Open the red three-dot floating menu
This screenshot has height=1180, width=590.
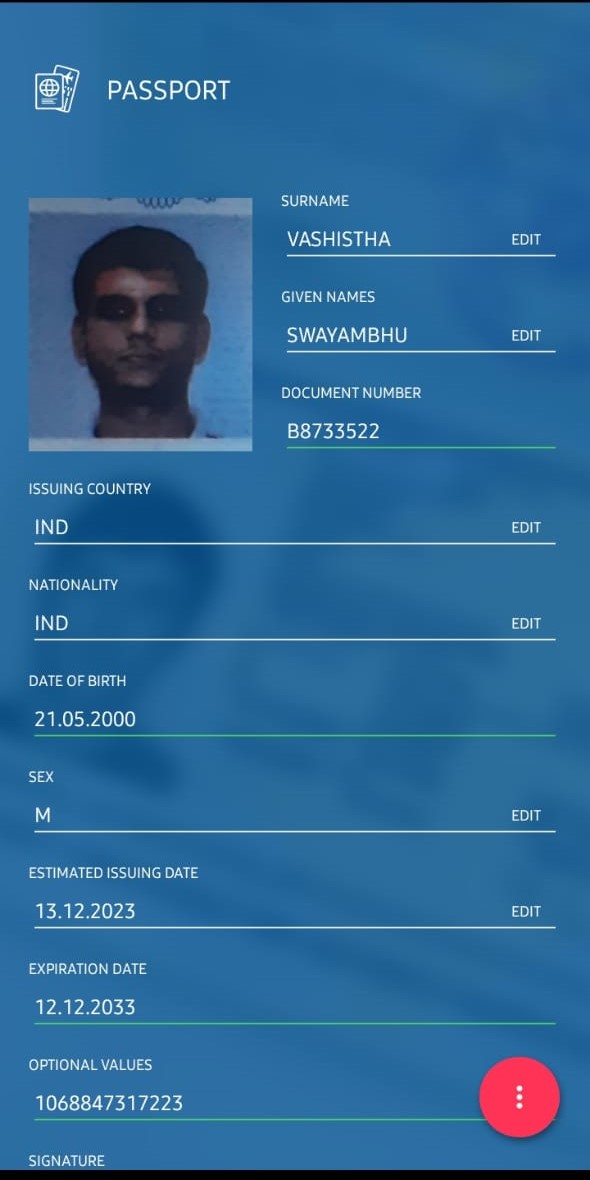click(x=519, y=1096)
